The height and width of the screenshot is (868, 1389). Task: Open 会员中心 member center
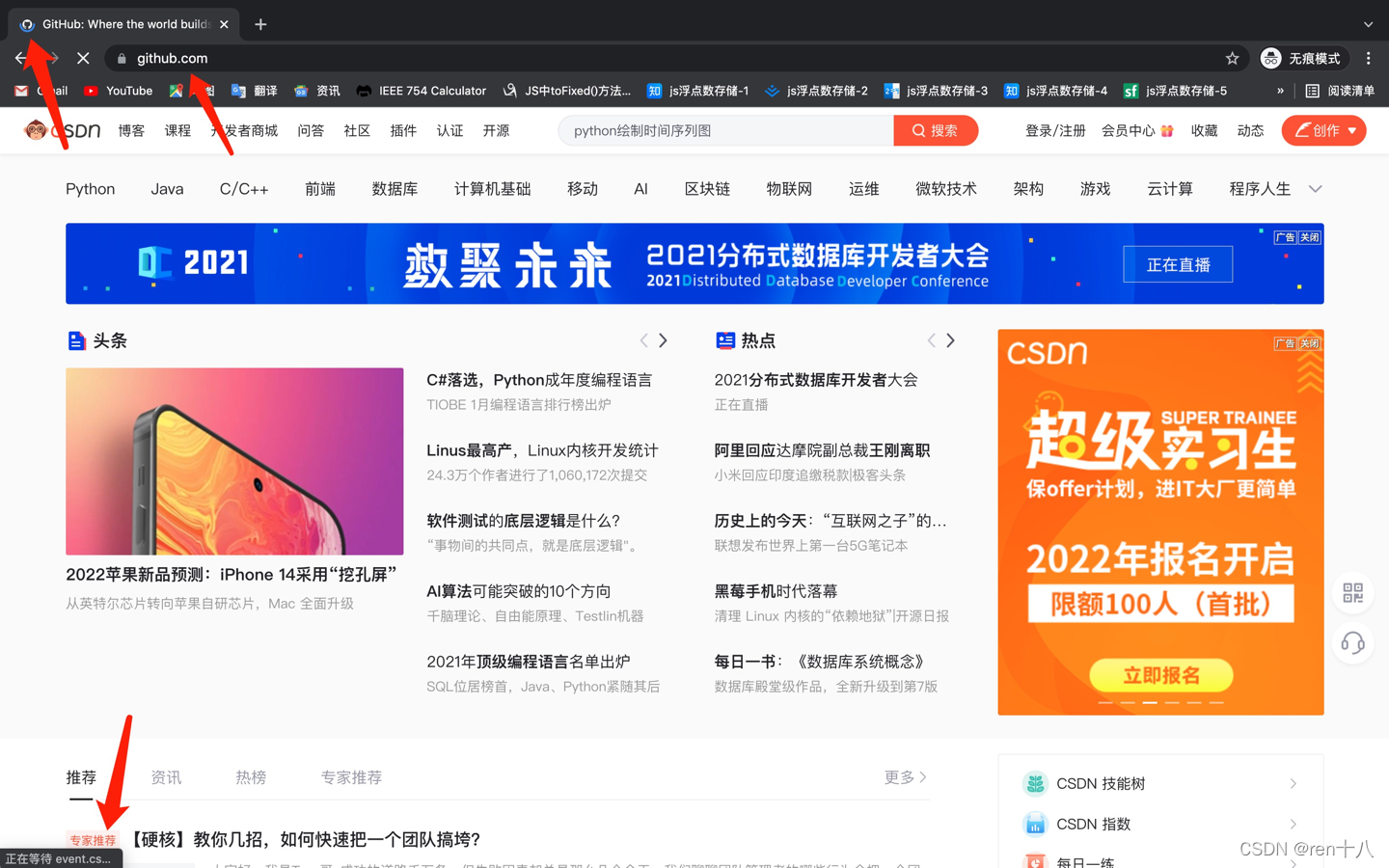(x=1136, y=130)
